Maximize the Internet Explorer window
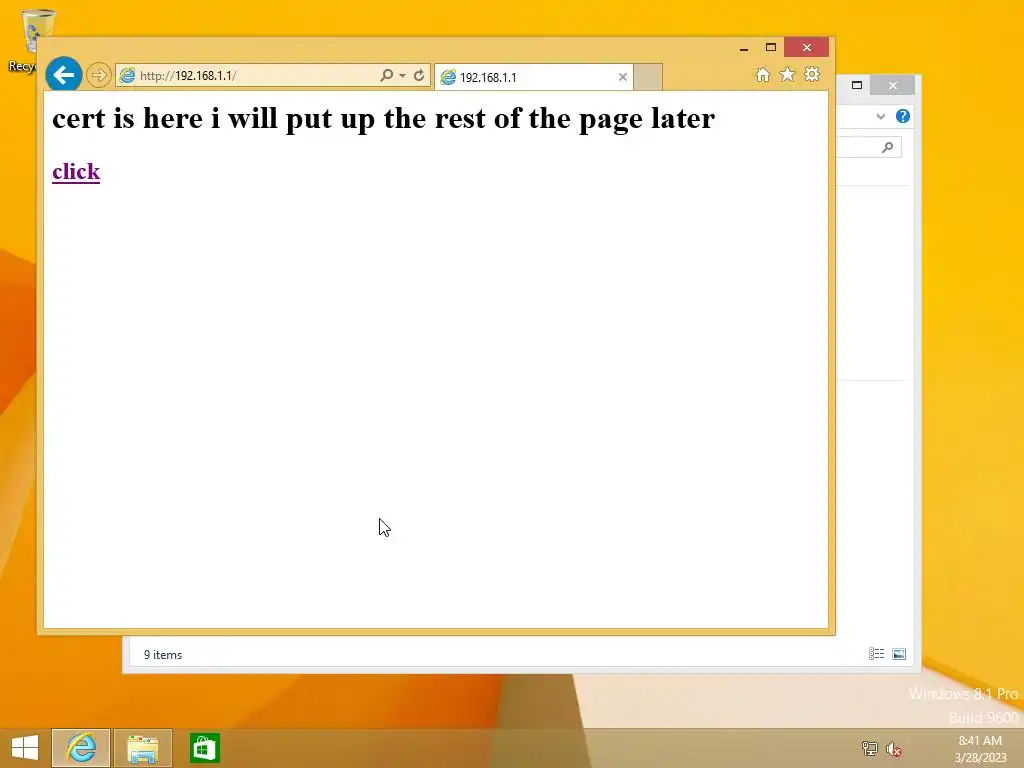This screenshot has height=768, width=1024. click(x=771, y=48)
